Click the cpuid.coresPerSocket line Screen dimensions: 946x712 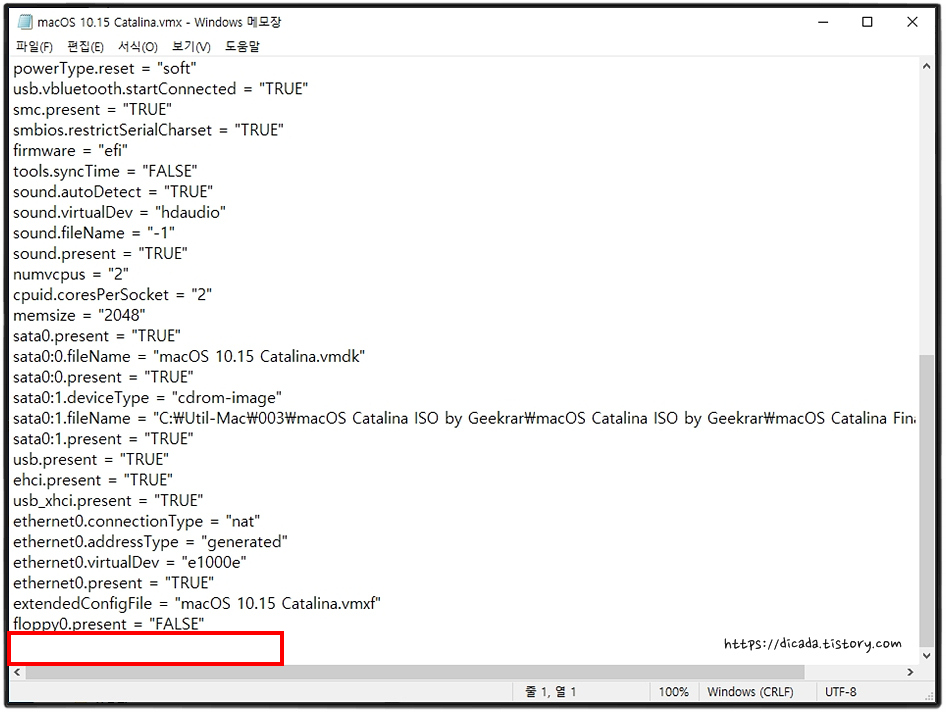(x=112, y=294)
